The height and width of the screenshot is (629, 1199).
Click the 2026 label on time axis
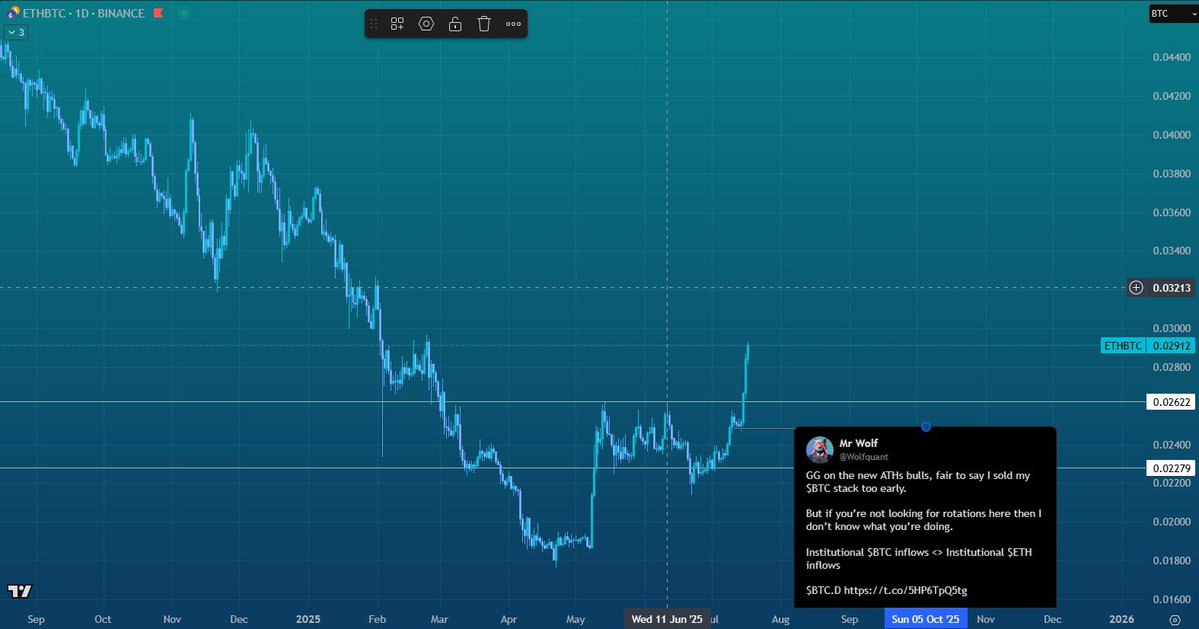point(1122,619)
